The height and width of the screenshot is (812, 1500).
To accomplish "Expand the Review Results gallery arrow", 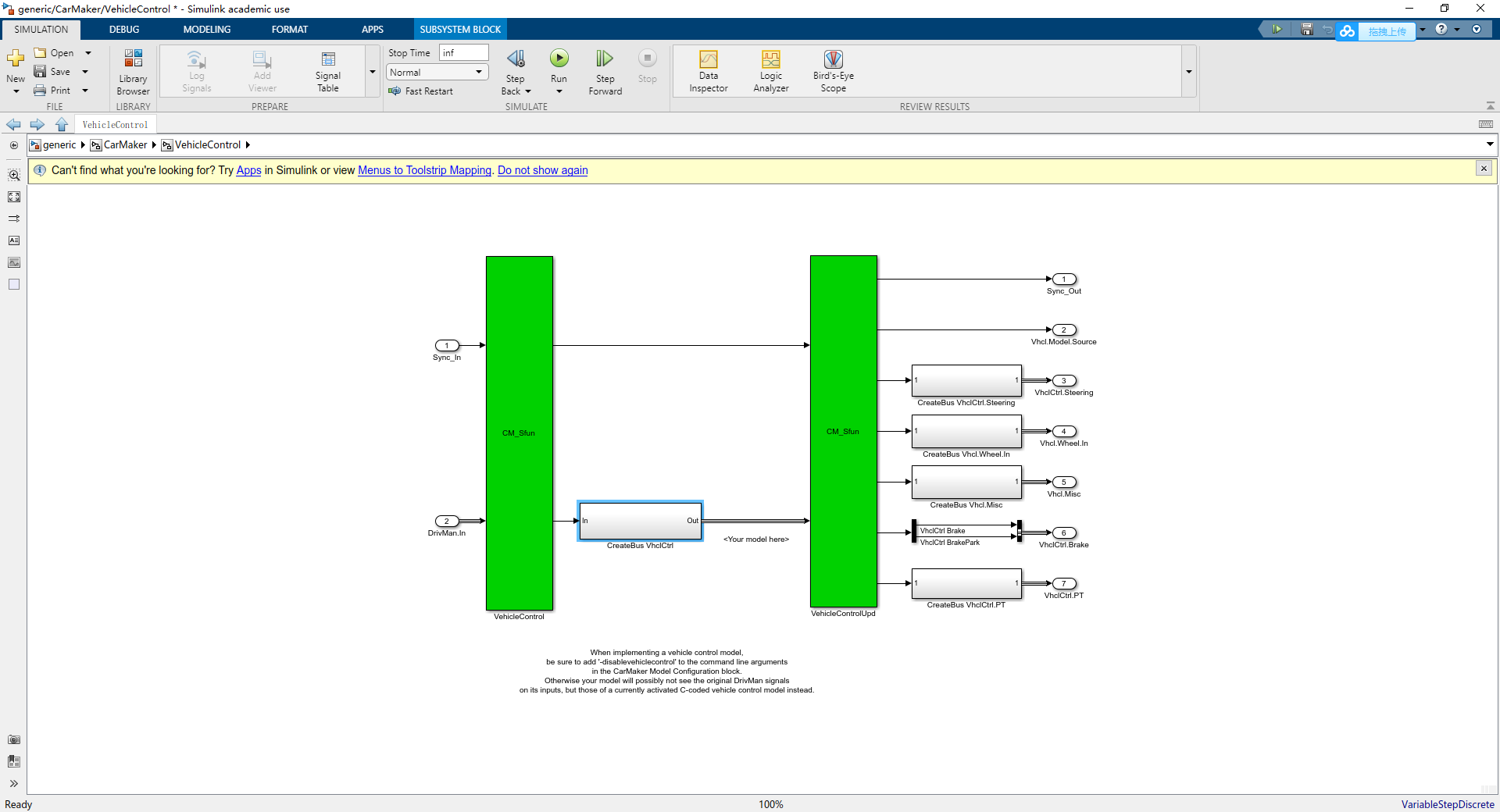I will click(x=1189, y=72).
